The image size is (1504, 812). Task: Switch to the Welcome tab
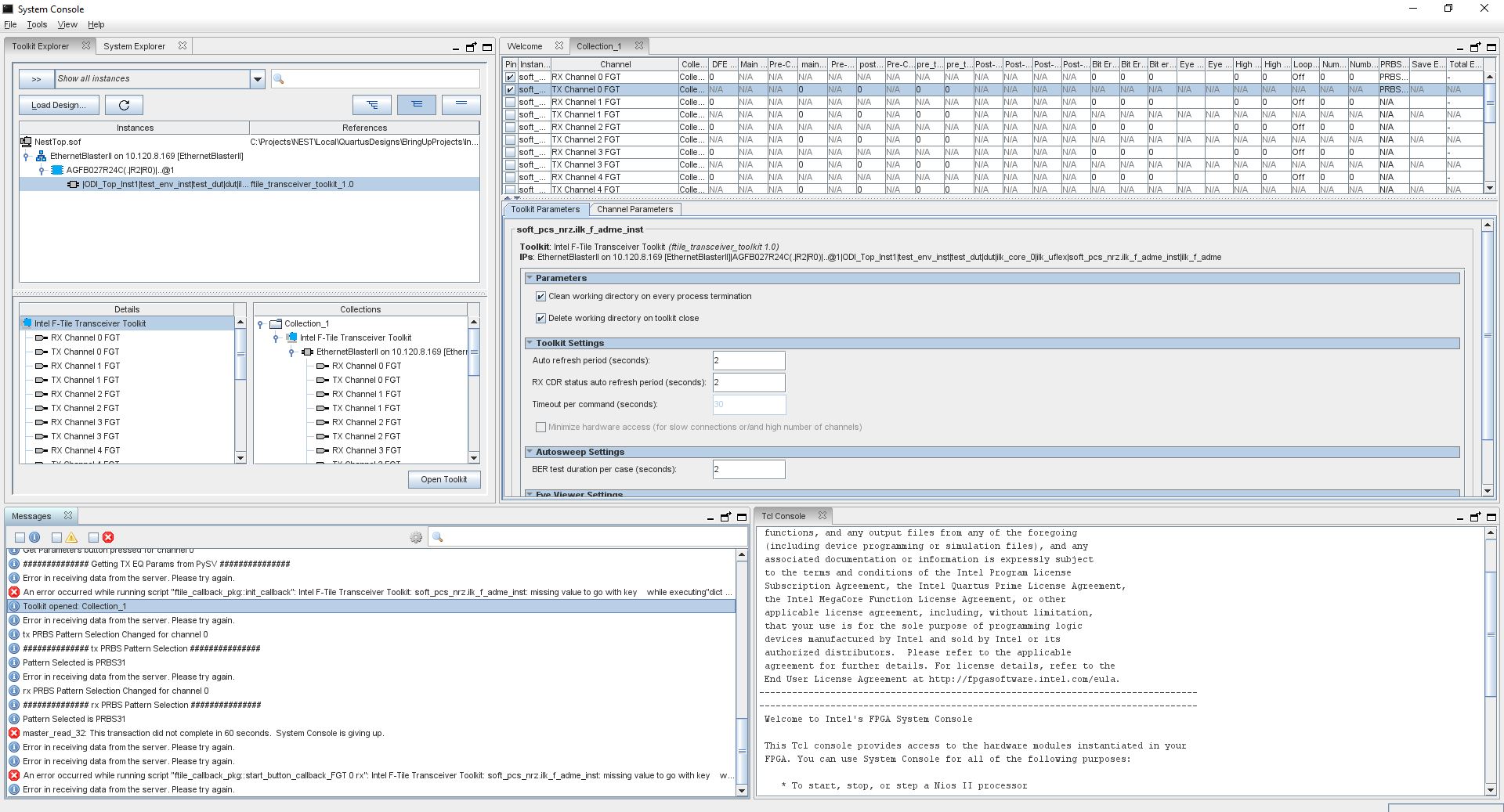pos(524,46)
